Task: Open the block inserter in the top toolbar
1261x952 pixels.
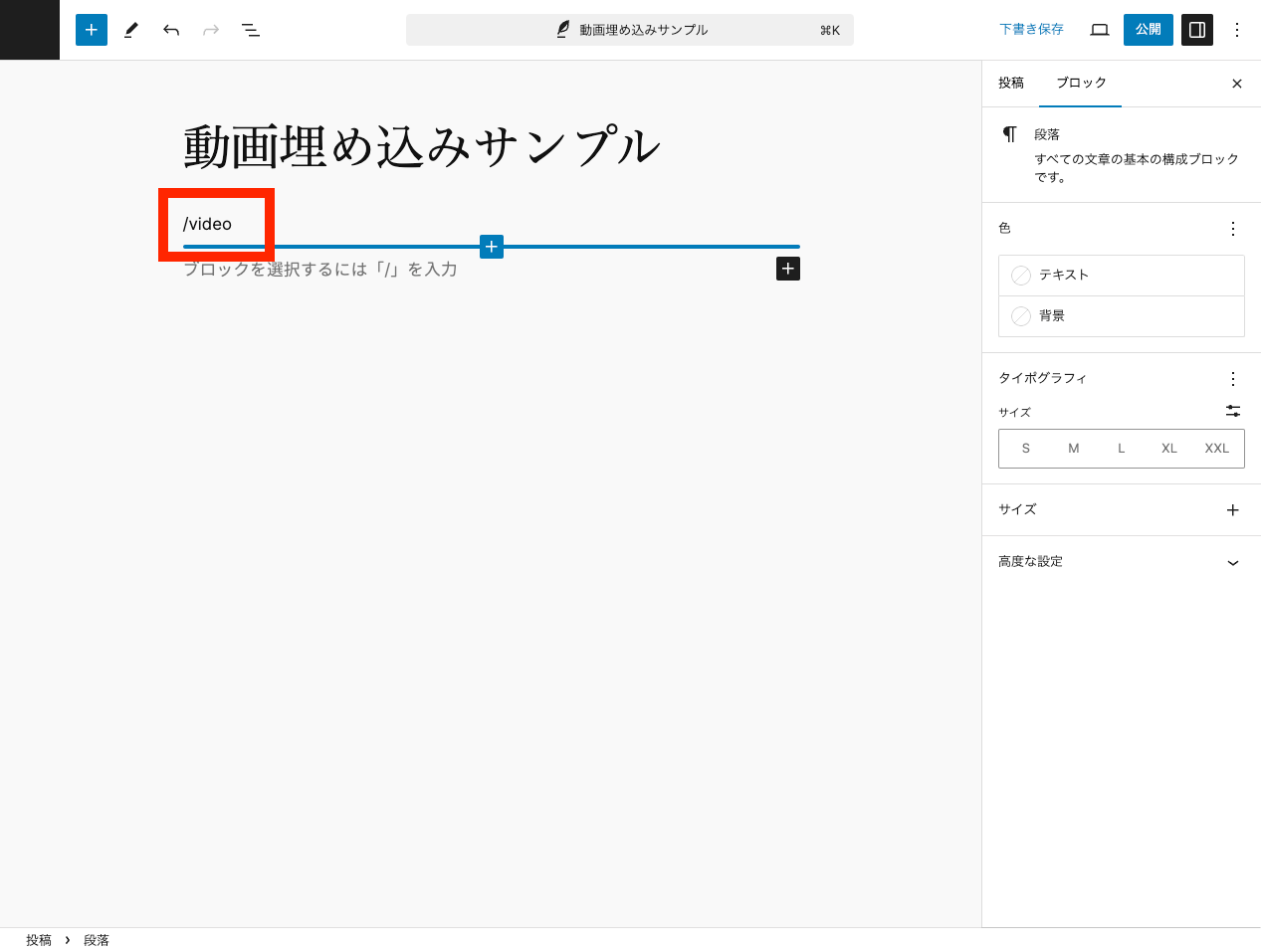Action: pyautogui.click(x=92, y=30)
